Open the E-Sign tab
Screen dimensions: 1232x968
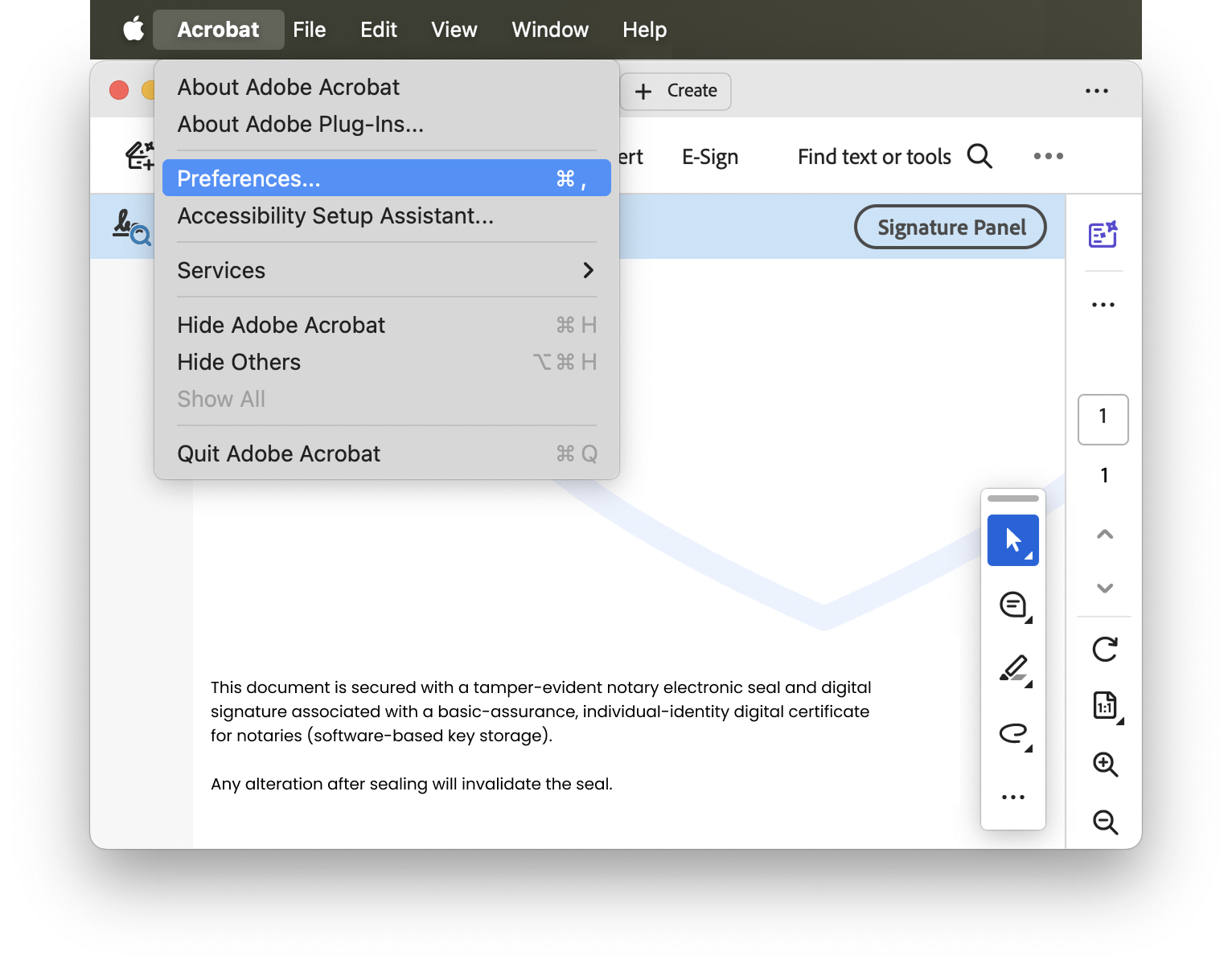[x=710, y=157]
